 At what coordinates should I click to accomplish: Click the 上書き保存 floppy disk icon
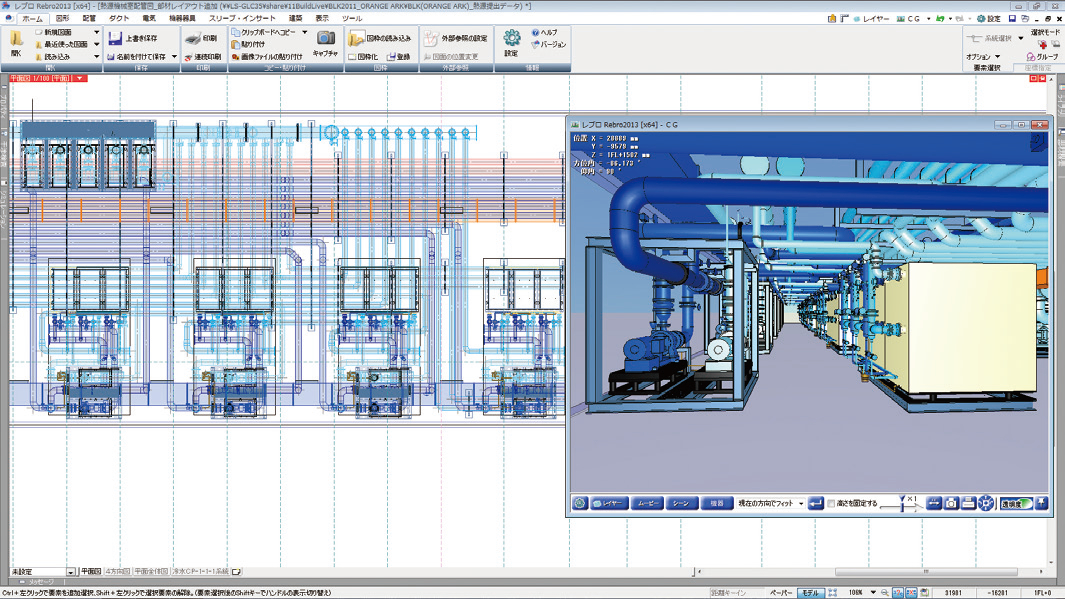pyautogui.click(x=115, y=39)
